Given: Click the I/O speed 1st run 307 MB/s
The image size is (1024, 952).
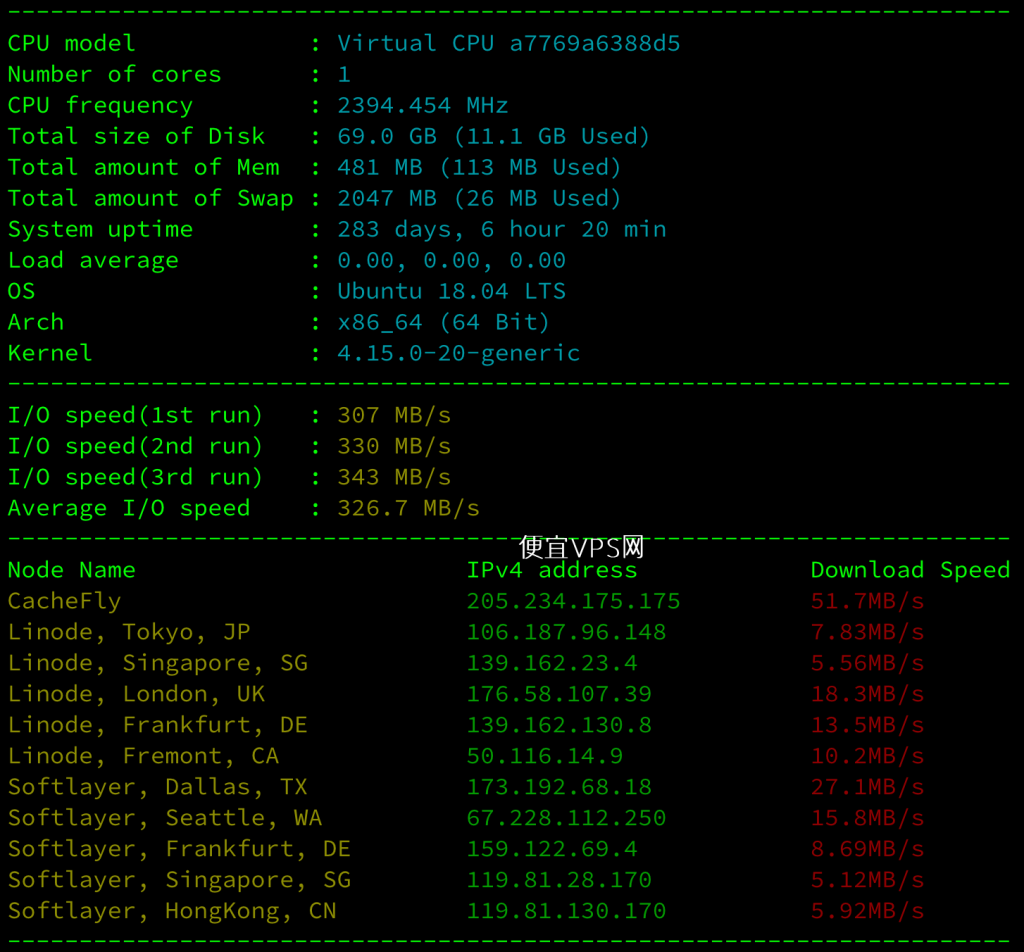Looking at the screenshot, I should coord(394,416).
